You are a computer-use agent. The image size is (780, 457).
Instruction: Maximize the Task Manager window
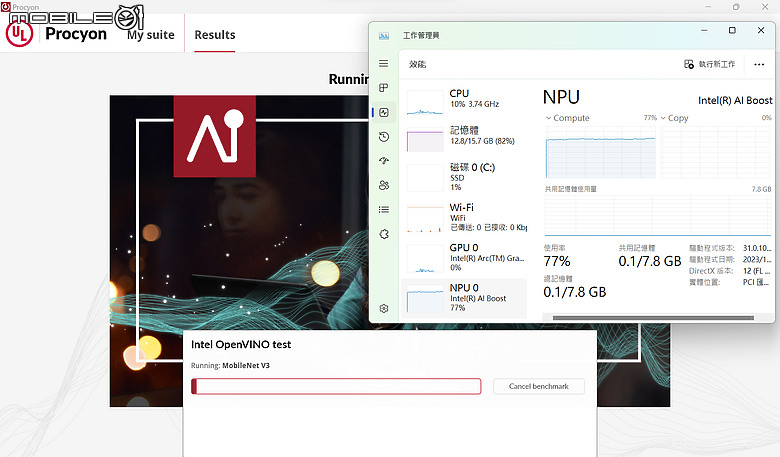(732, 30)
